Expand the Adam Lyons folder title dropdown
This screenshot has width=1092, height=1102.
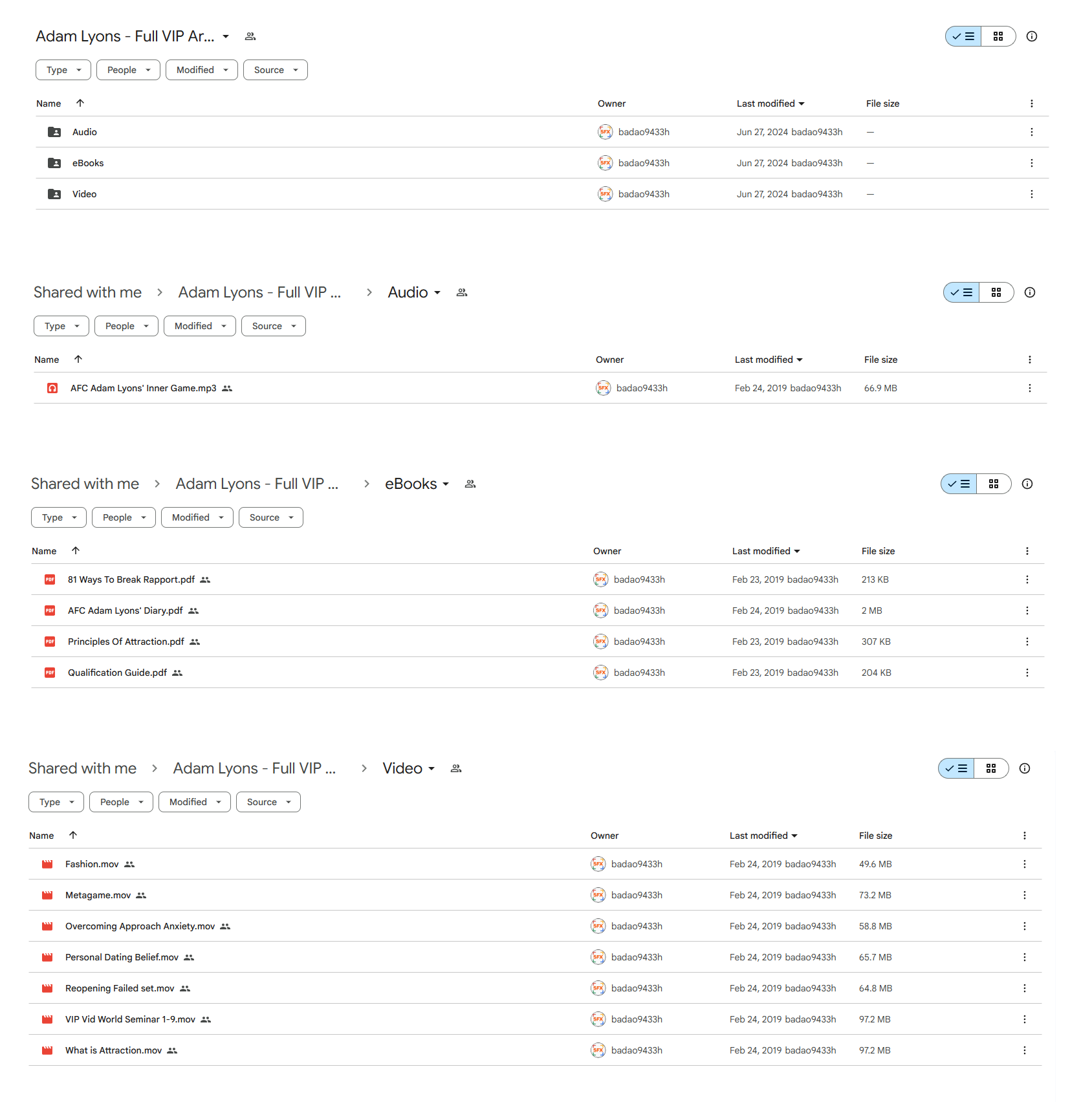[226, 36]
